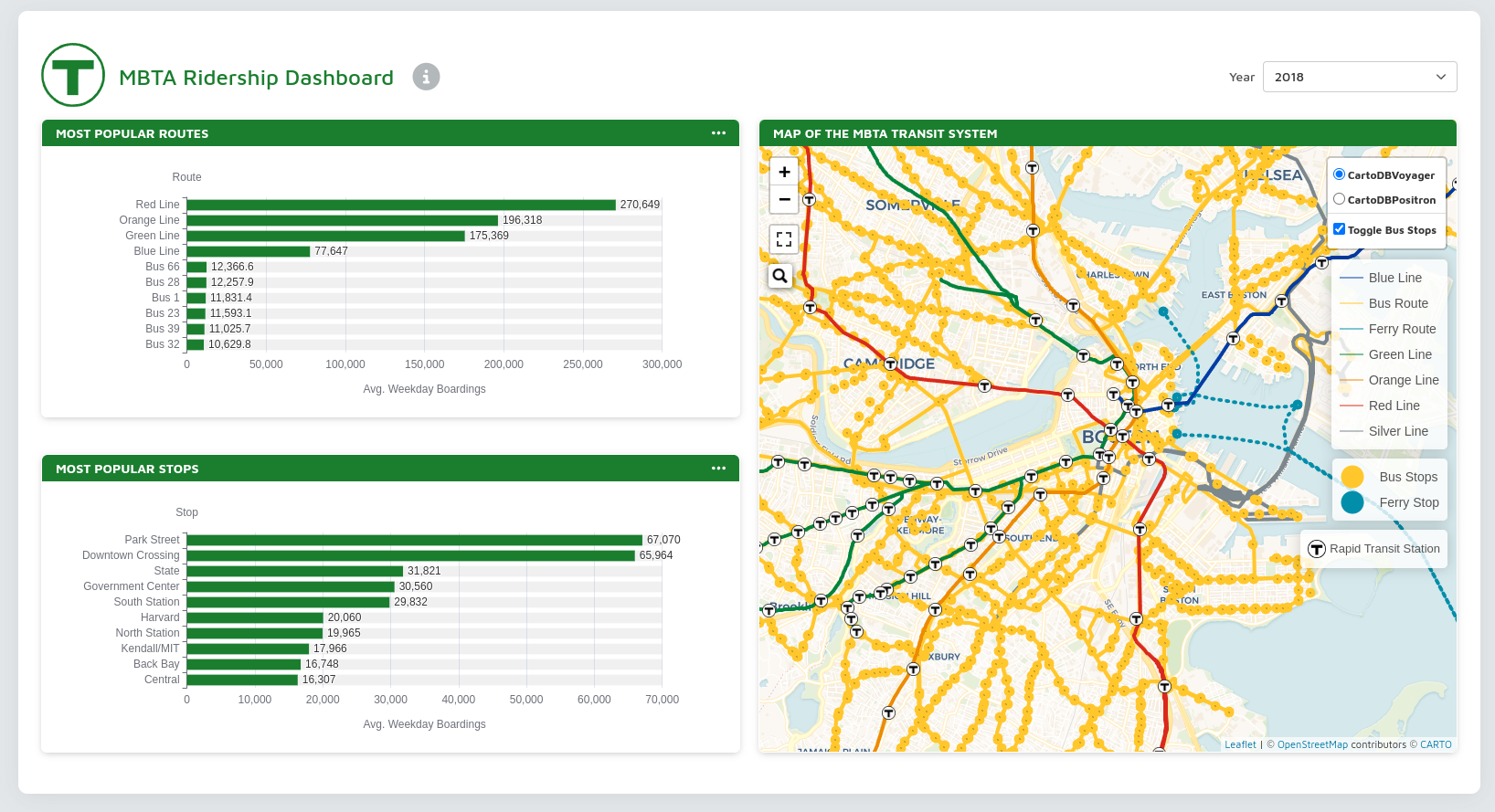Image resolution: width=1495 pixels, height=812 pixels.
Task: Click the Kendall/MIT stop bar
Action: (x=248, y=649)
